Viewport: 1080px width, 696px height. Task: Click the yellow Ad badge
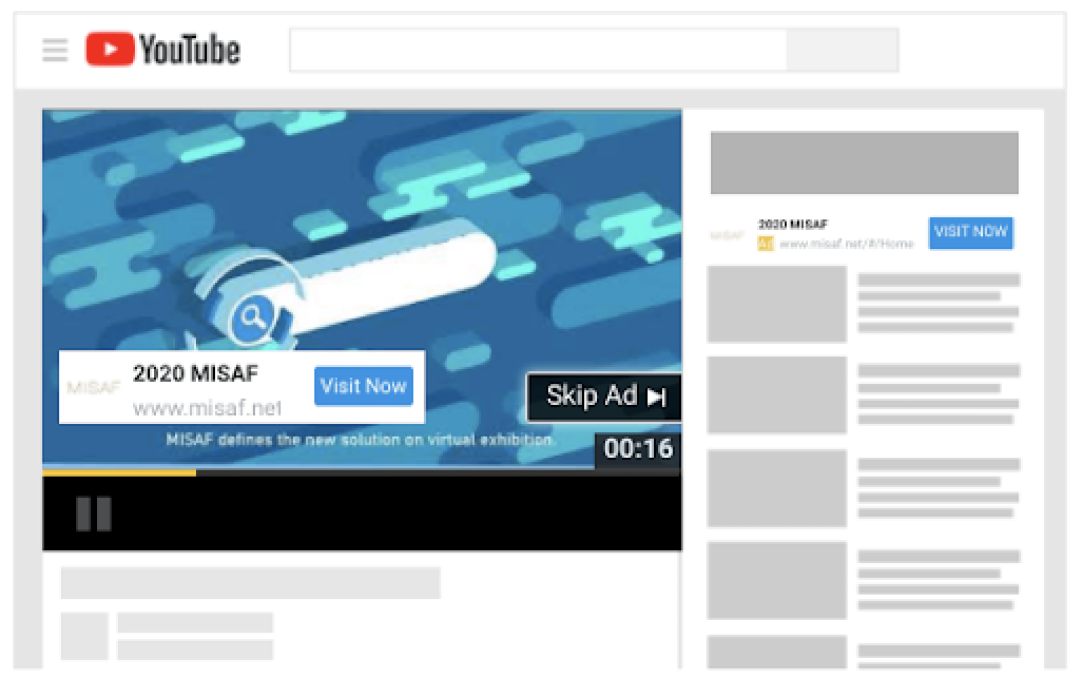point(765,244)
